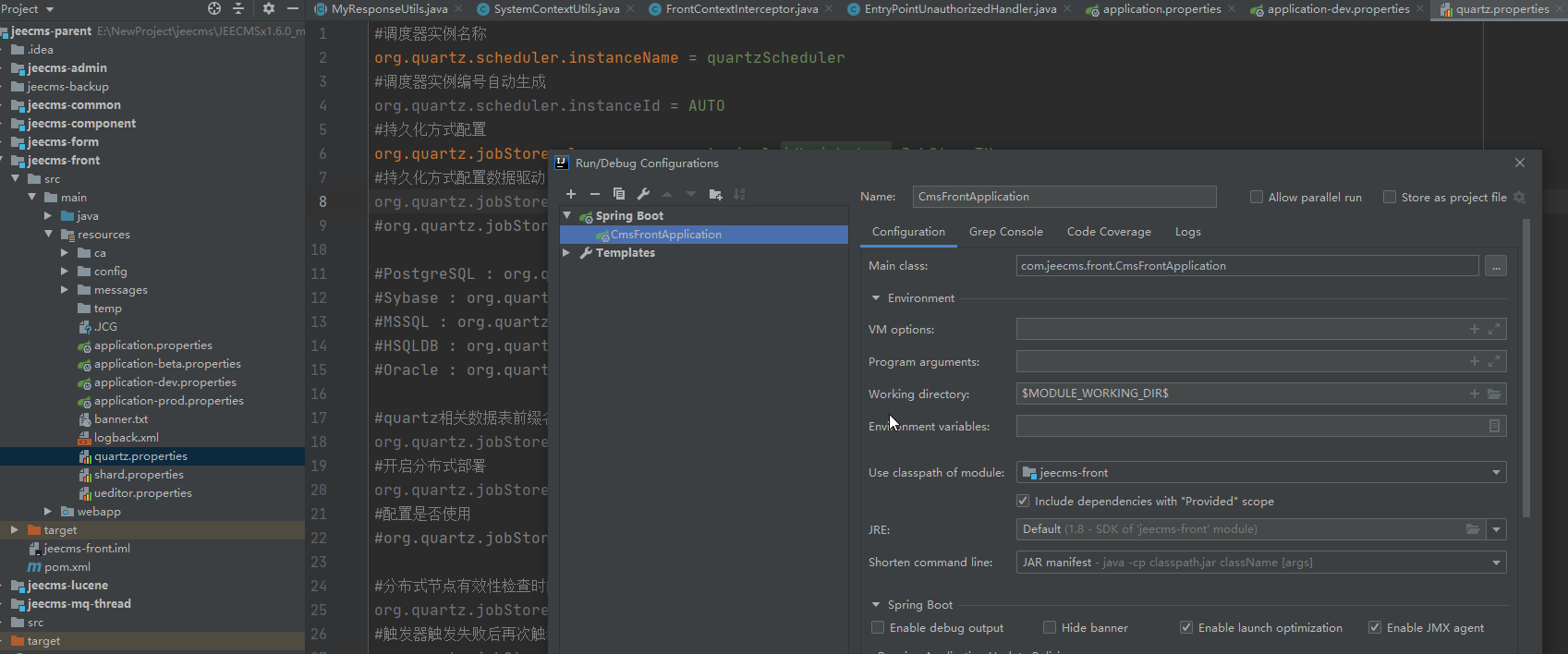
Task: Switch to the Grep Console tab
Action: [x=1005, y=232]
